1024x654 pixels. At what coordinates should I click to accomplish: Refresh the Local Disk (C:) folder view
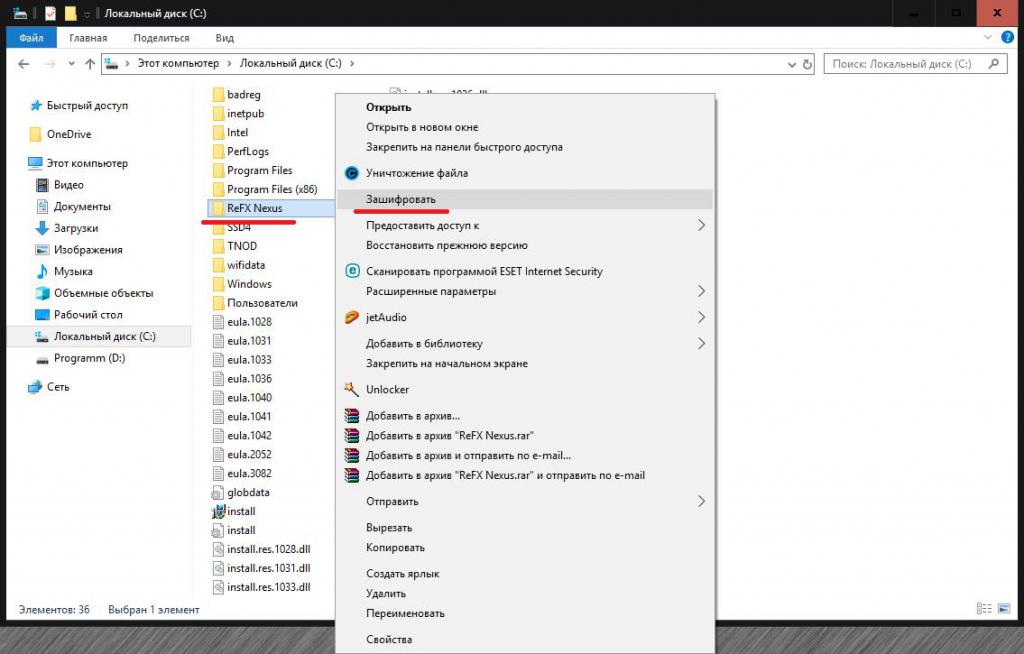[807, 64]
